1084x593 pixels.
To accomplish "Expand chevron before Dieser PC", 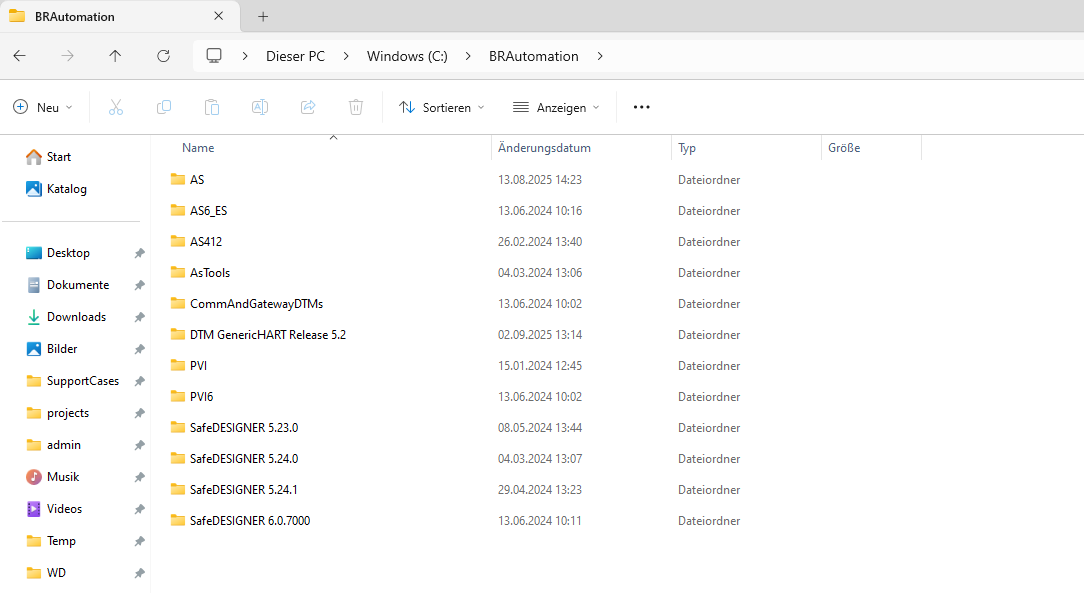I will [245, 56].
